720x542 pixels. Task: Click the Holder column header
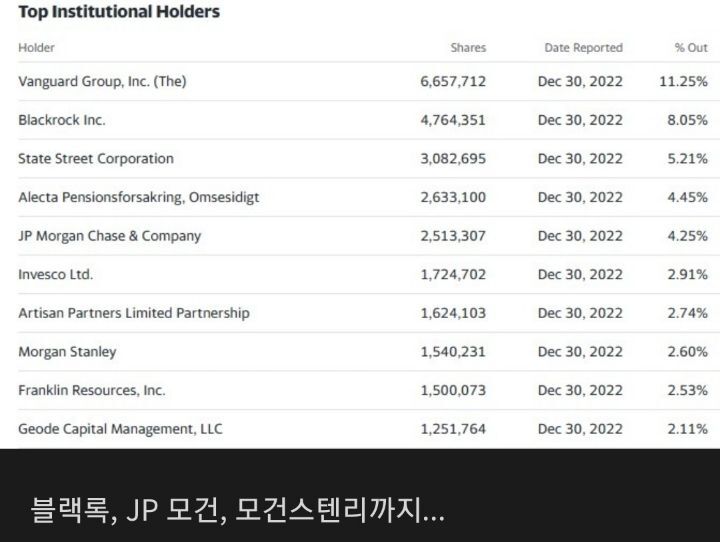point(36,48)
